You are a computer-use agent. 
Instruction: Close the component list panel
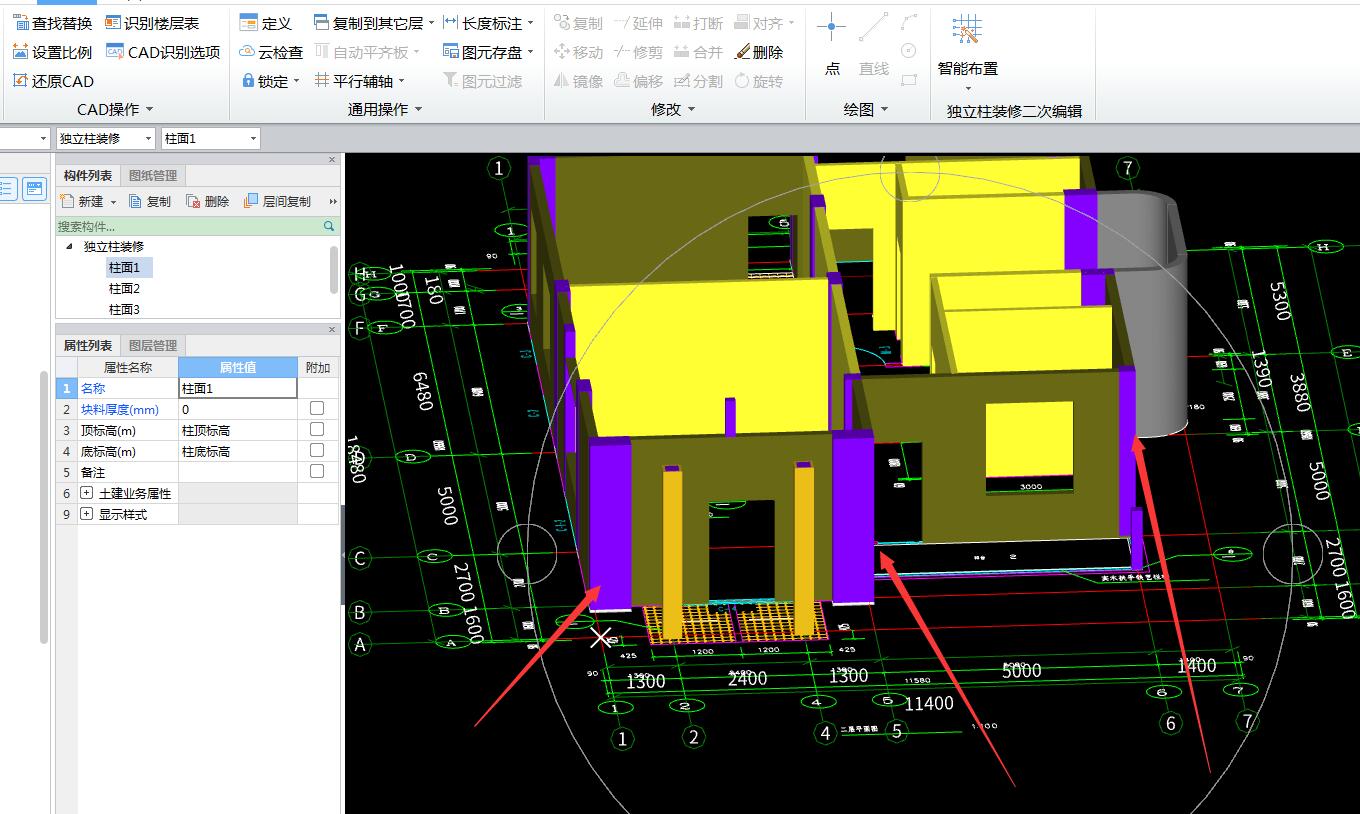[x=333, y=159]
